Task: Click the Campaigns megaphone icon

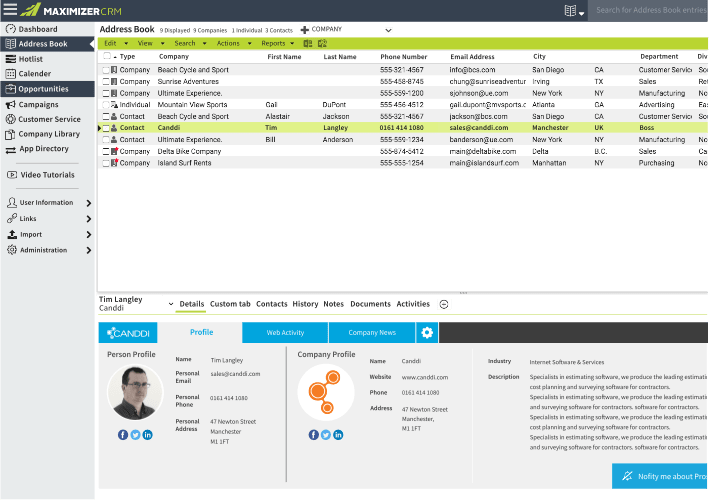Action: (10, 104)
